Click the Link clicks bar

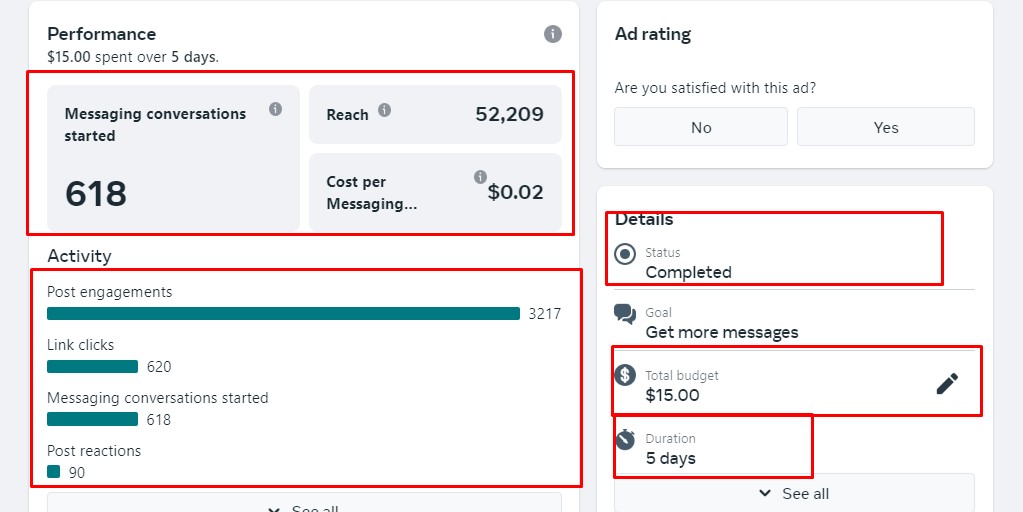pos(93,367)
